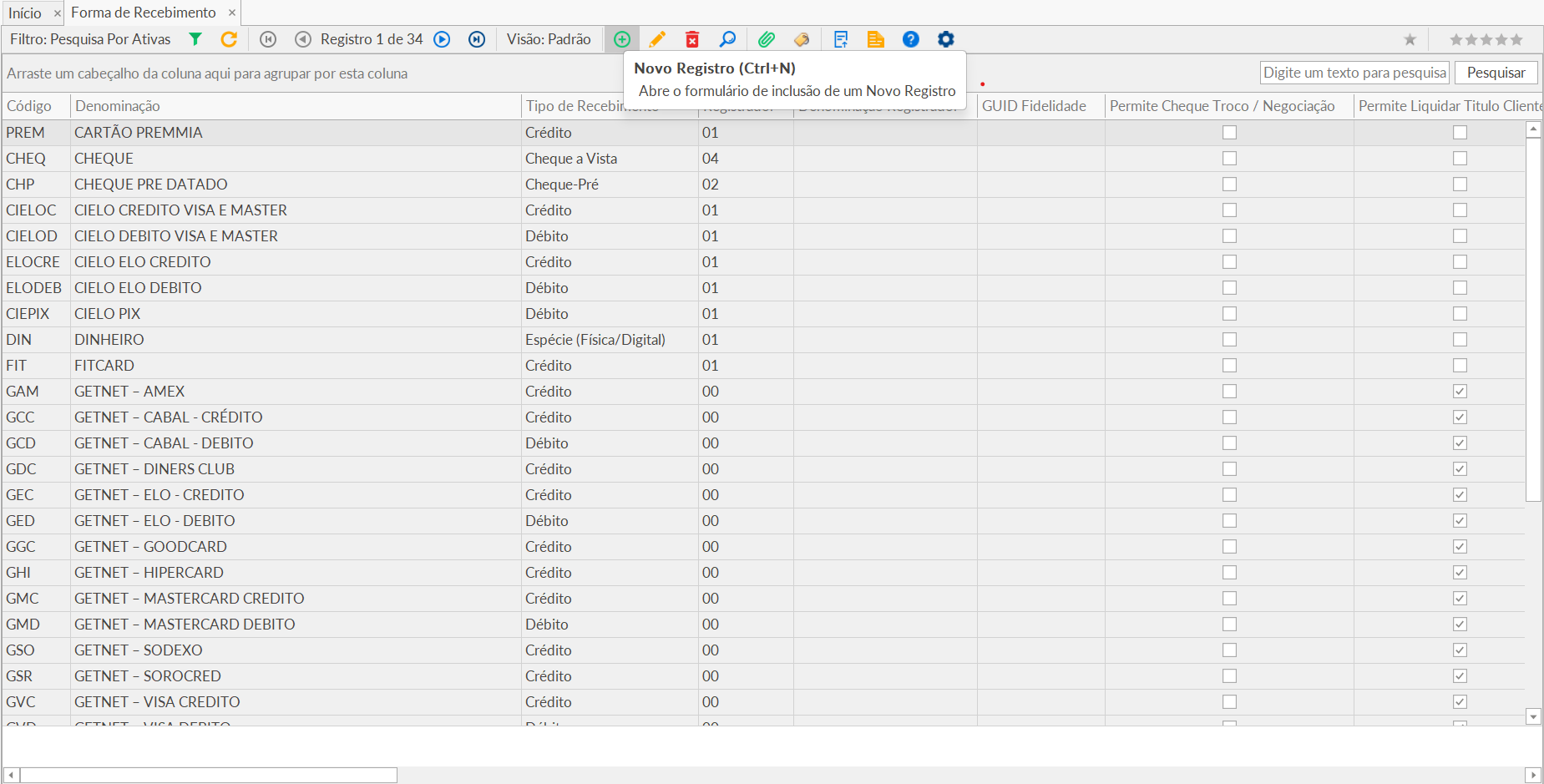Click the green filter funnel icon
This screenshot has height=784, width=1544.
195,39
